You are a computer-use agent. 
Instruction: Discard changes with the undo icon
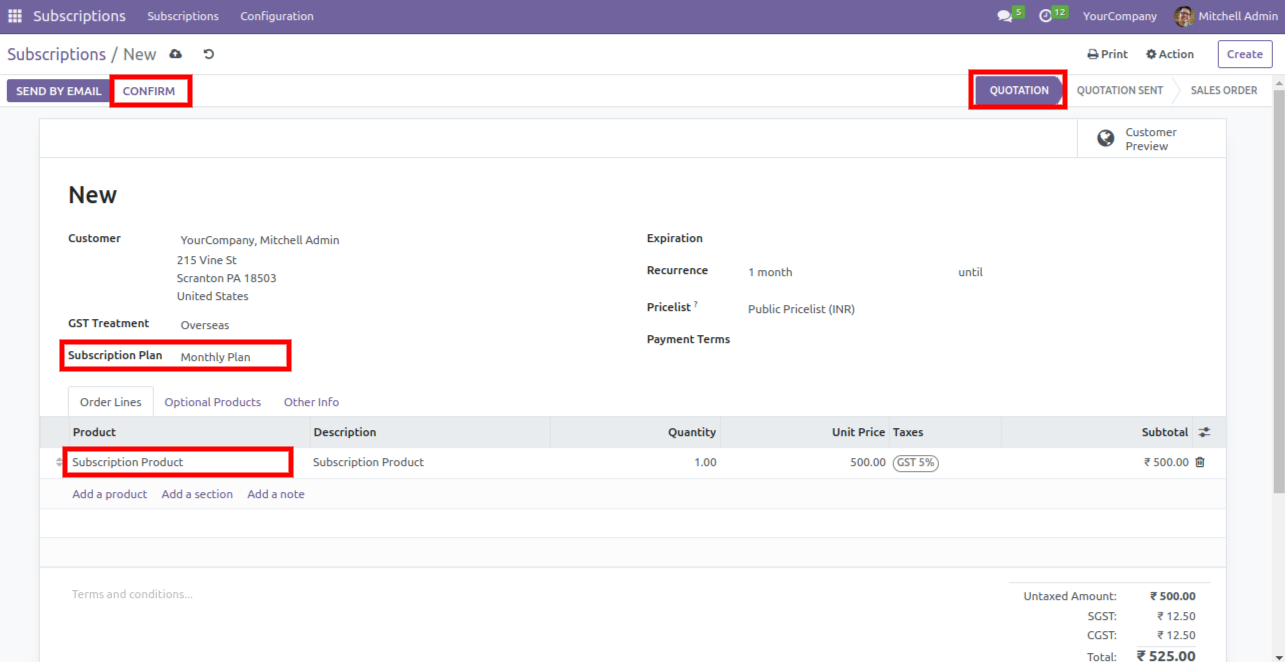pyautogui.click(x=208, y=54)
